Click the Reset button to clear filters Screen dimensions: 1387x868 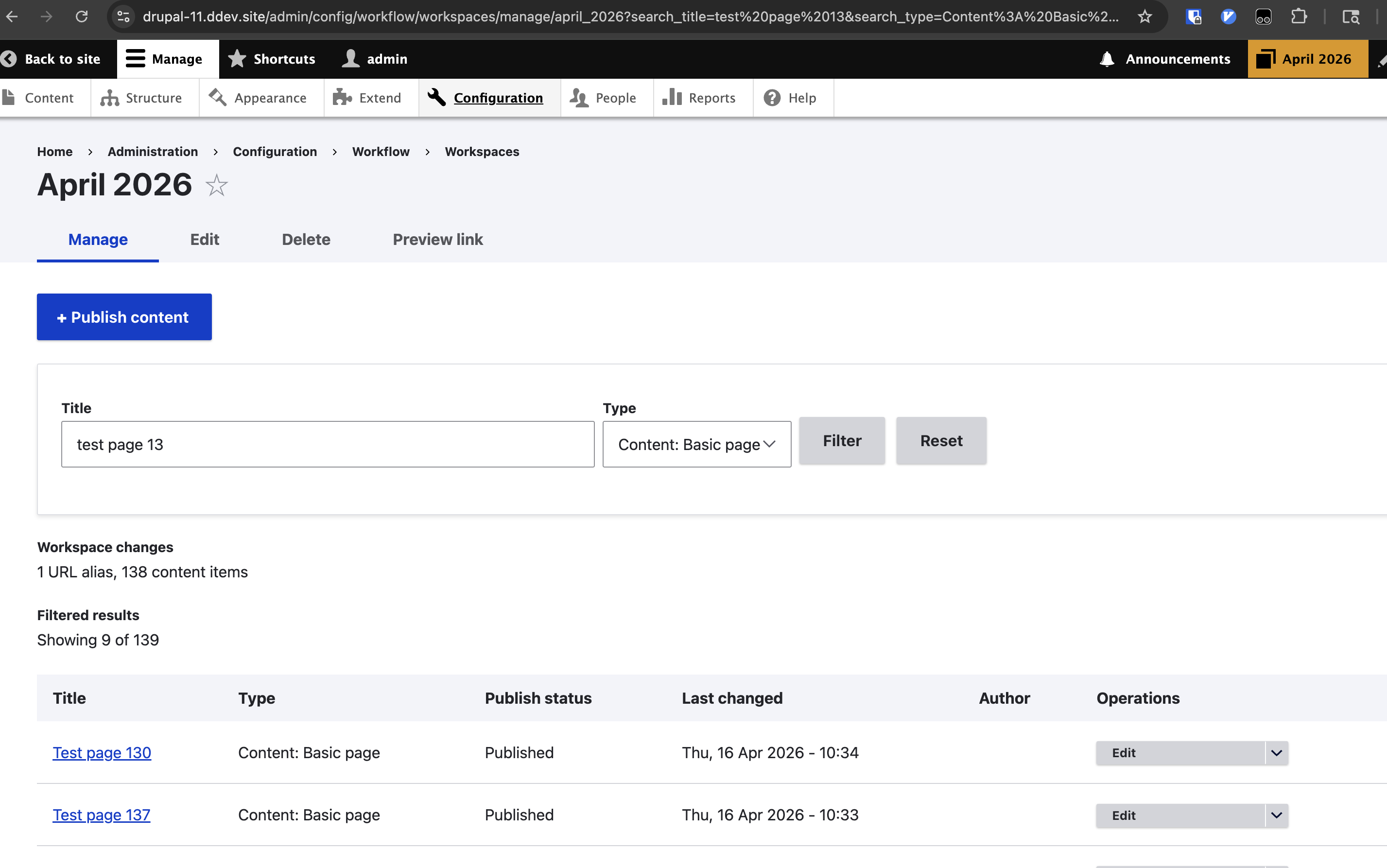click(x=941, y=440)
